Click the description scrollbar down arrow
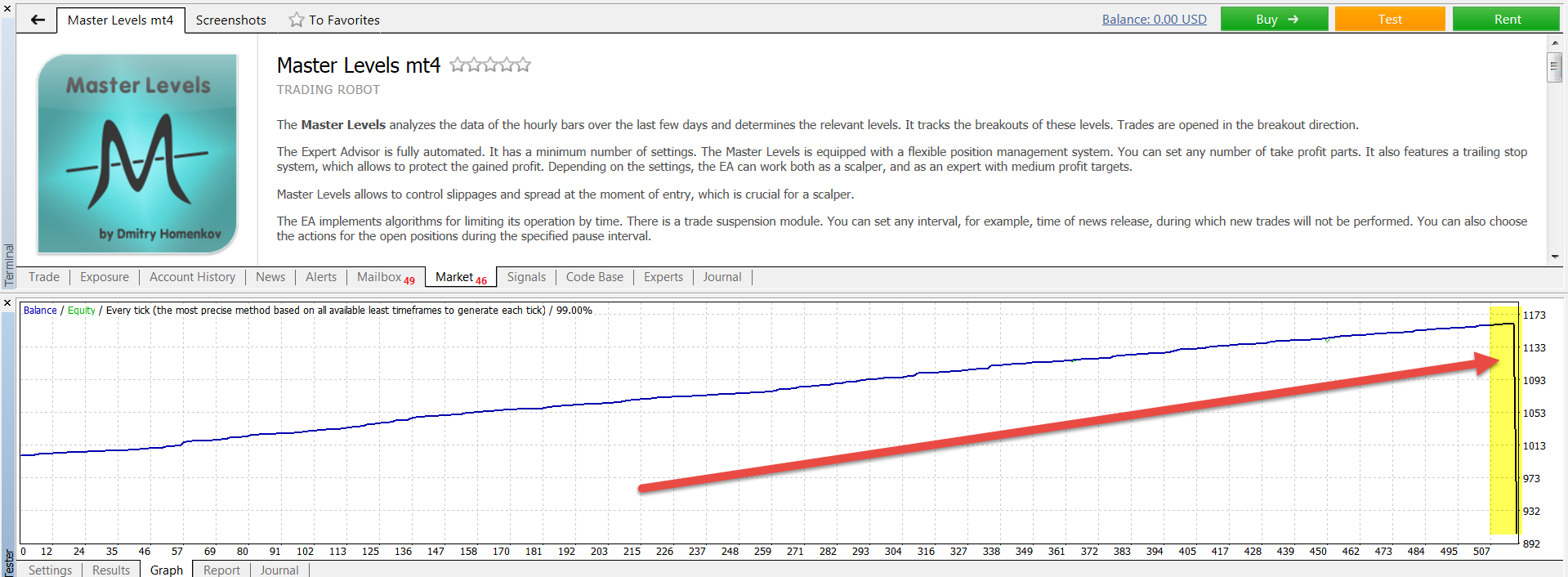Viewport: 1568px width, 577px height. [x=1554, y=257]
